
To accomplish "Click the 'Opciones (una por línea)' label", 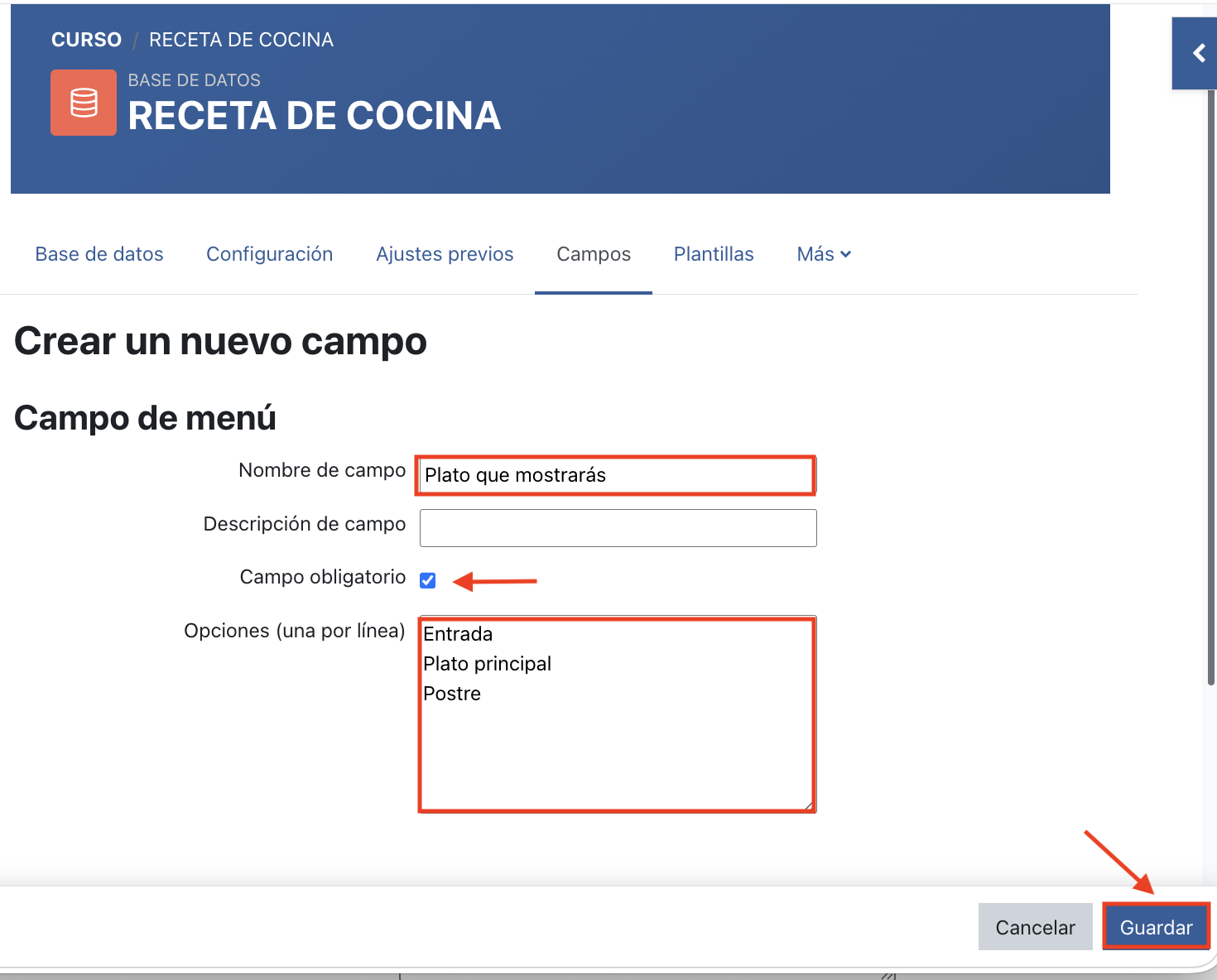I will (295, 631).
